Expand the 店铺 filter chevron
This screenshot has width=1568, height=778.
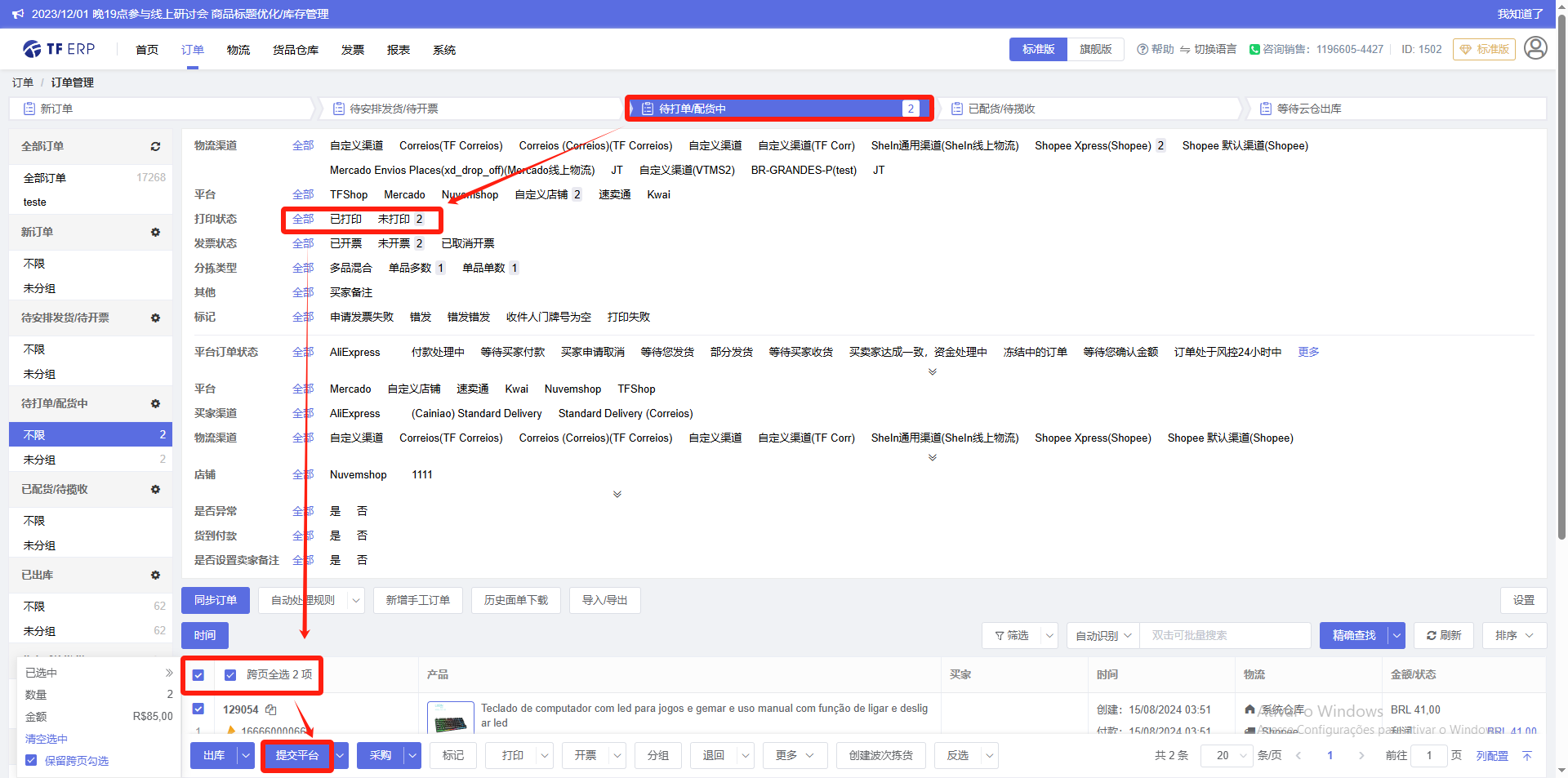pyautogui.click(x=617, y=495)
